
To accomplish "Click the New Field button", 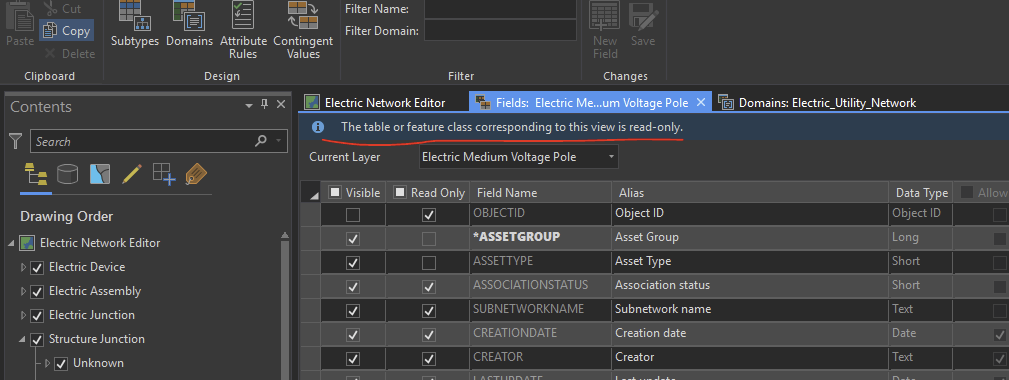I will click(605, 31).
